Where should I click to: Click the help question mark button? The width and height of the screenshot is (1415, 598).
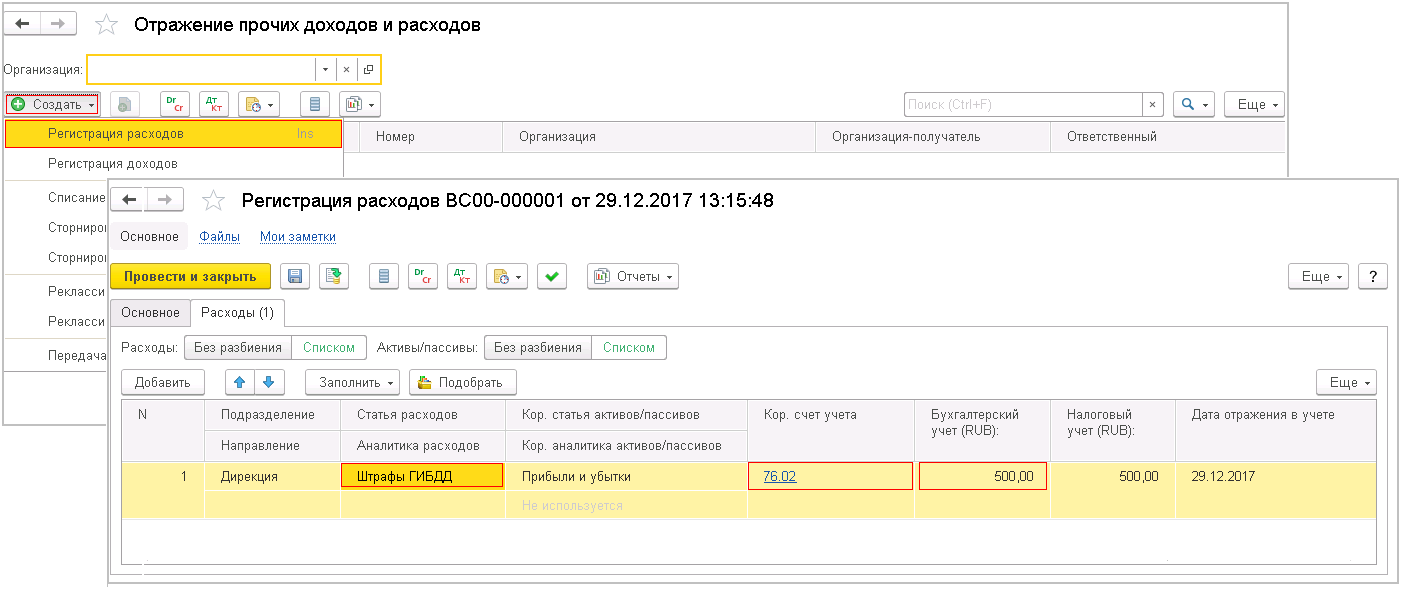coord(1373,277)
